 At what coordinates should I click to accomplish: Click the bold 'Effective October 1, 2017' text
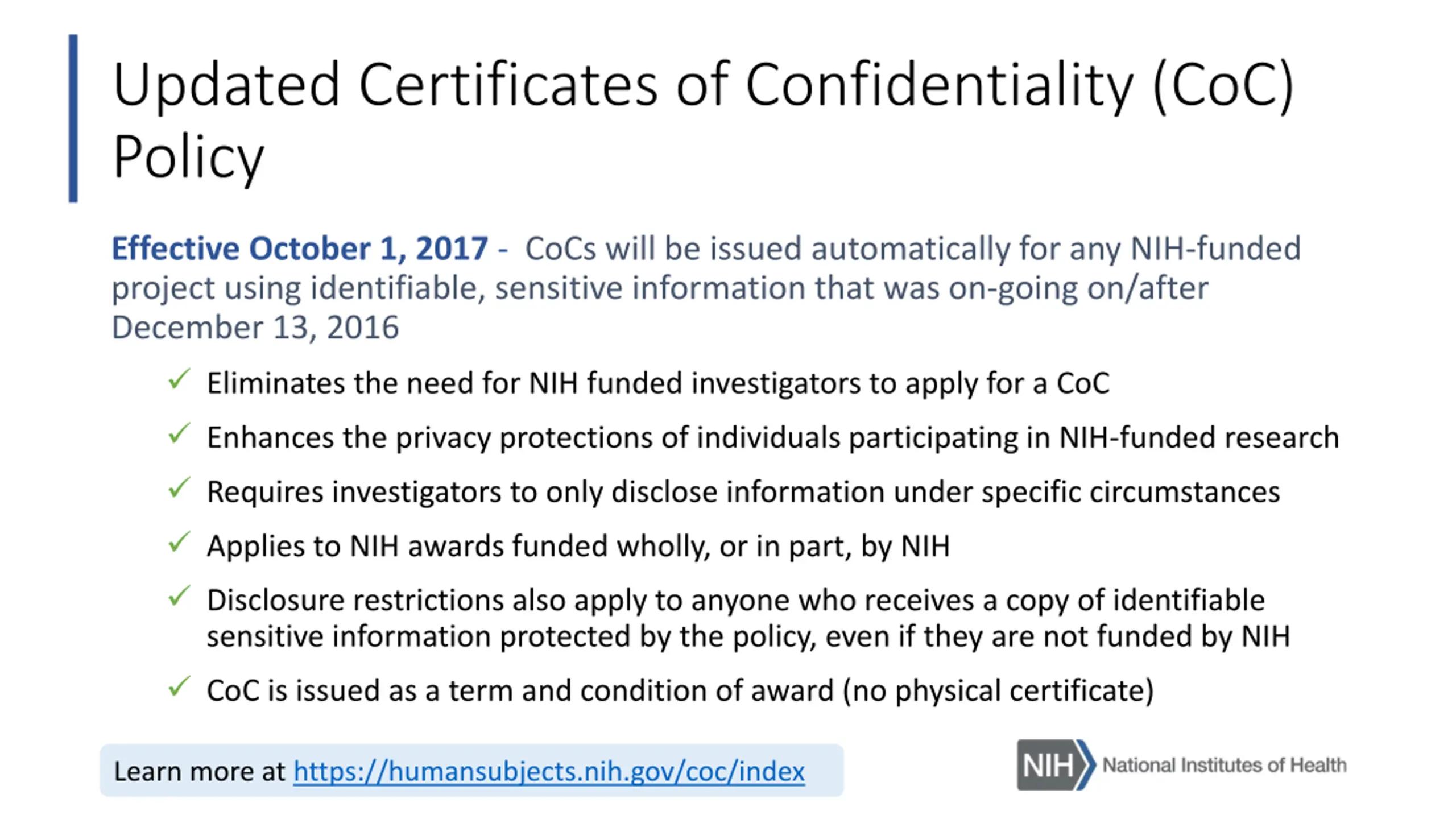tap(300, 249)
